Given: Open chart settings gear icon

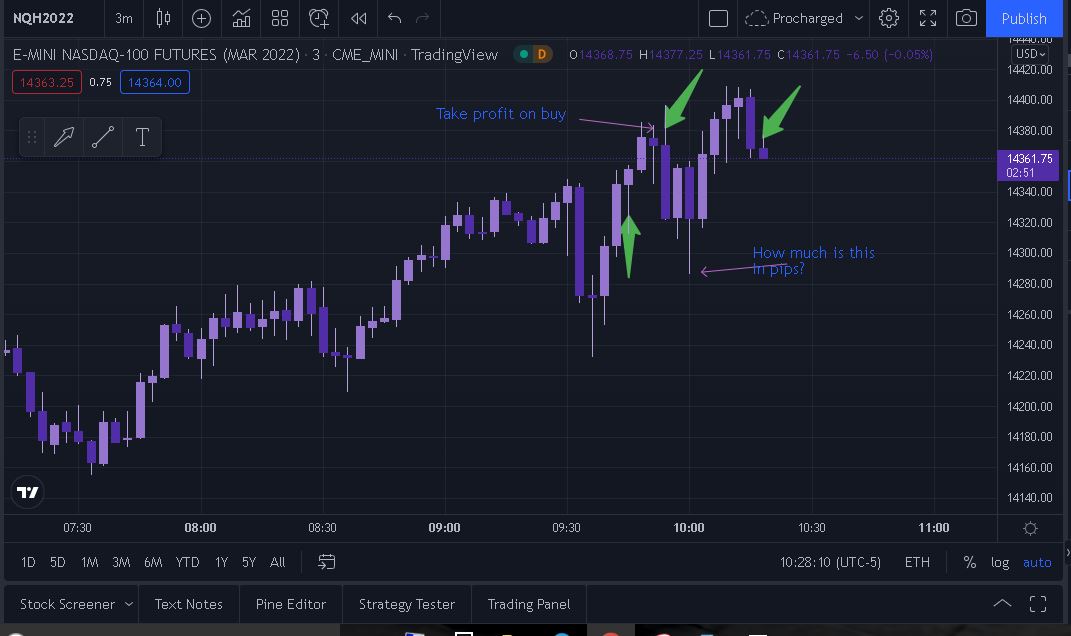Looking at the screenshot, I should click(889, 18).
